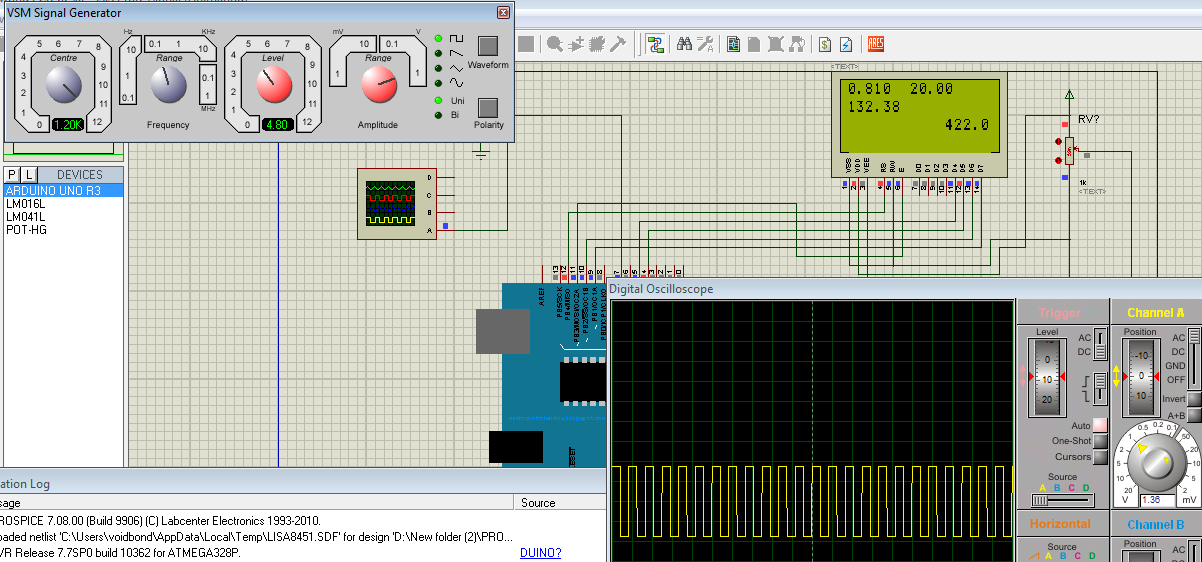Viewport: 1202px width, 562px height.
Task: Select LM016L in devices list
Action: pyautogui.click(x=27, y=203)
